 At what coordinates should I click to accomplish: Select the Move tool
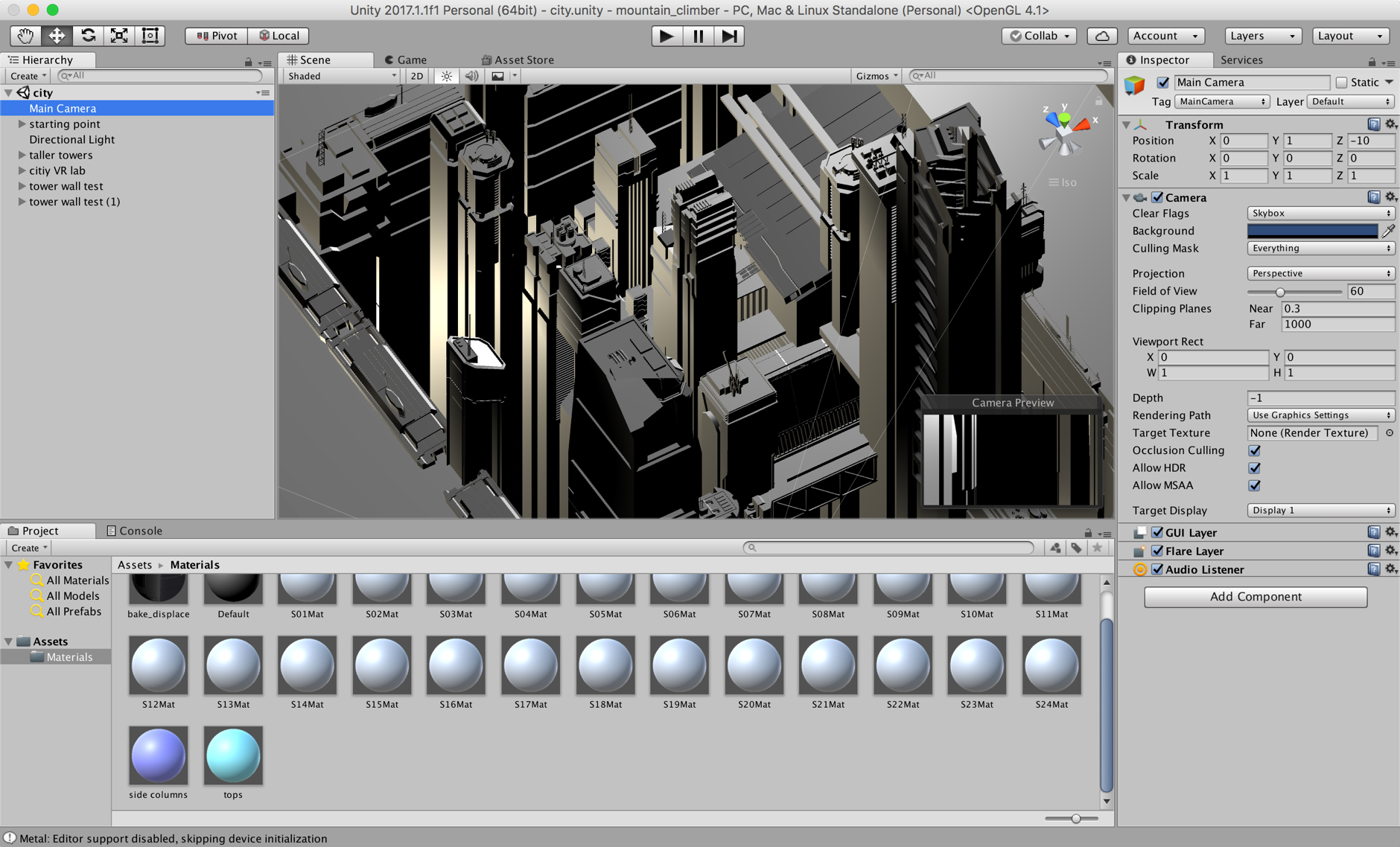pyautogui.click(x=57, y=36)
